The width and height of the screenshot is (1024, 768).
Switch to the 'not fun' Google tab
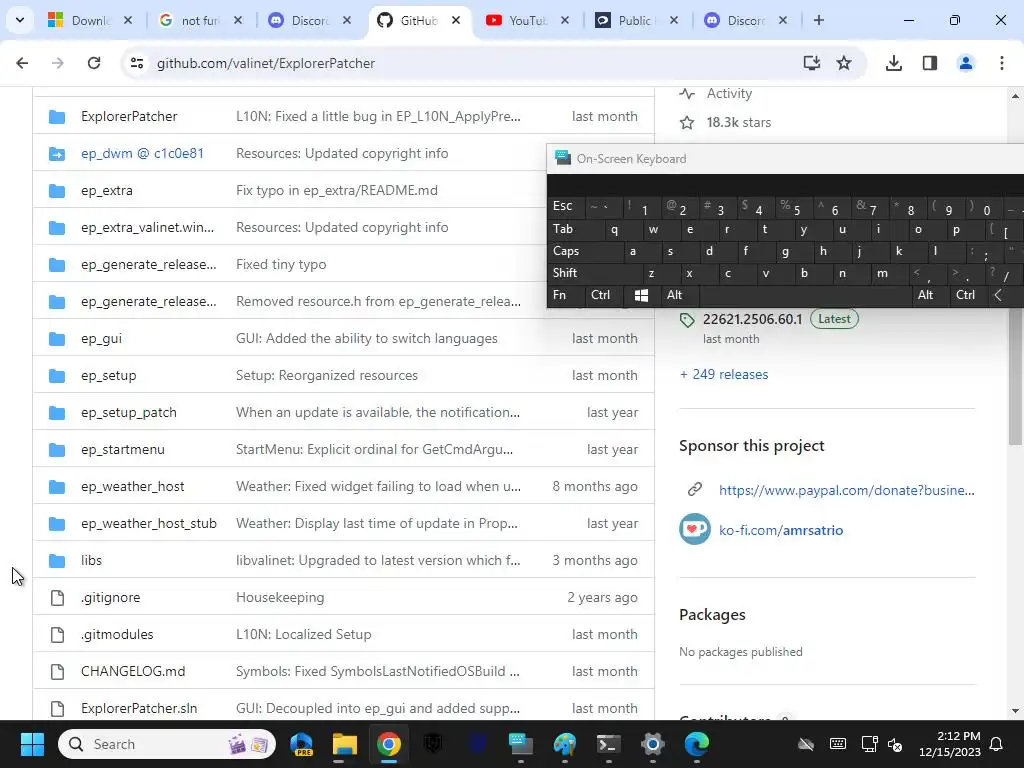point(200,20)
